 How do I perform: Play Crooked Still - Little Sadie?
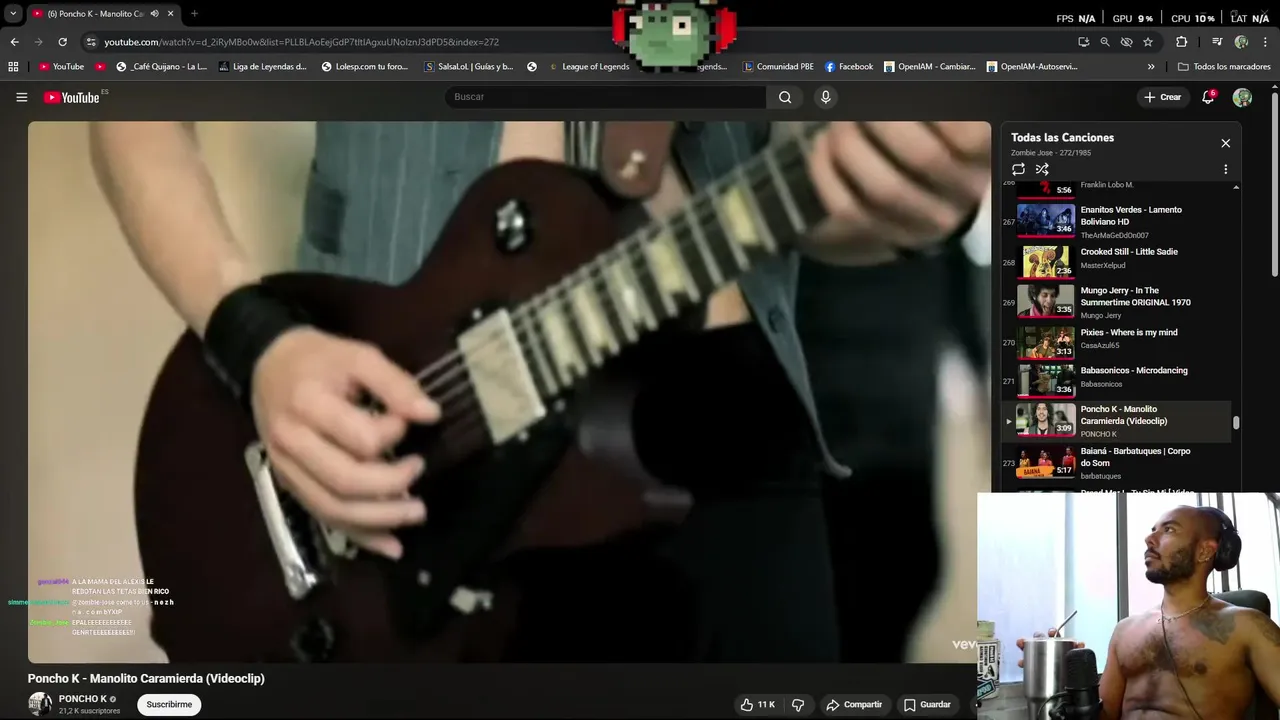tap(1116, 260)
